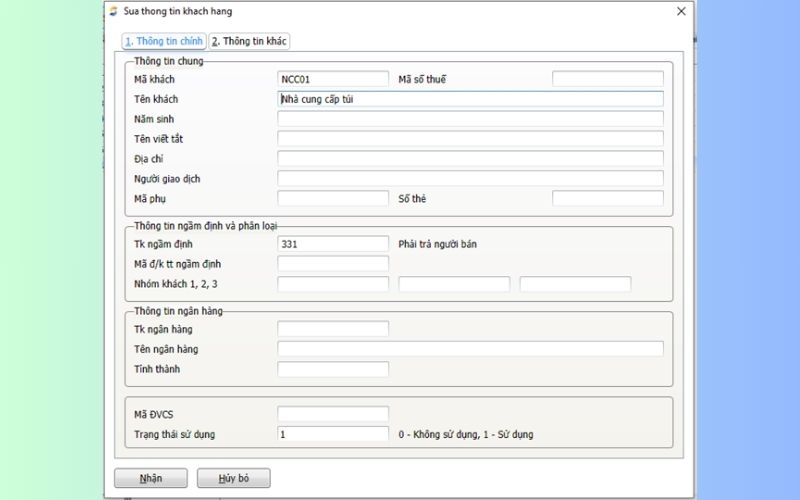Focus the Địa chỉ input field
The height and width of the screenshot is (500, 800).
tap(470, 159)
